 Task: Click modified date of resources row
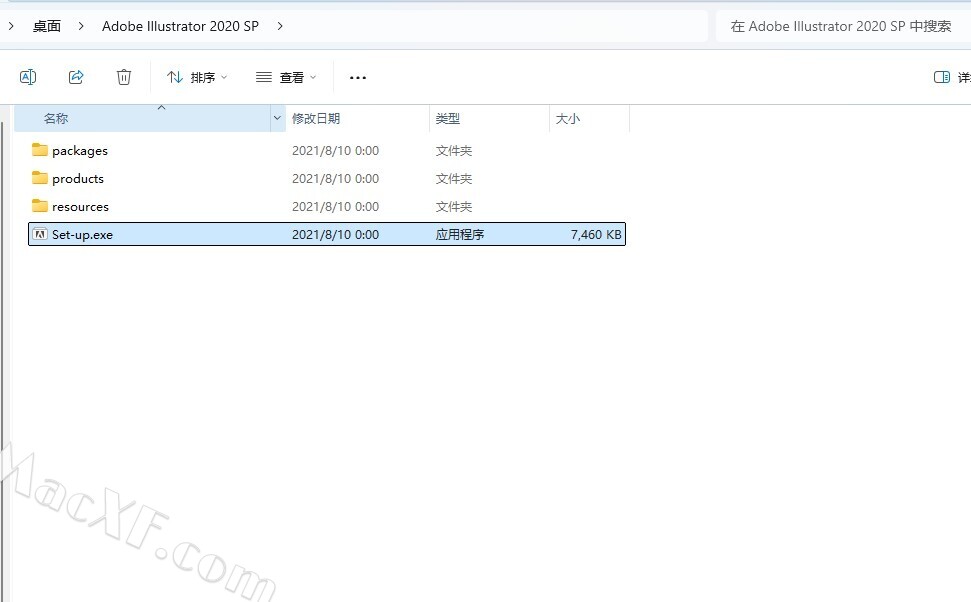click(336, 206)
